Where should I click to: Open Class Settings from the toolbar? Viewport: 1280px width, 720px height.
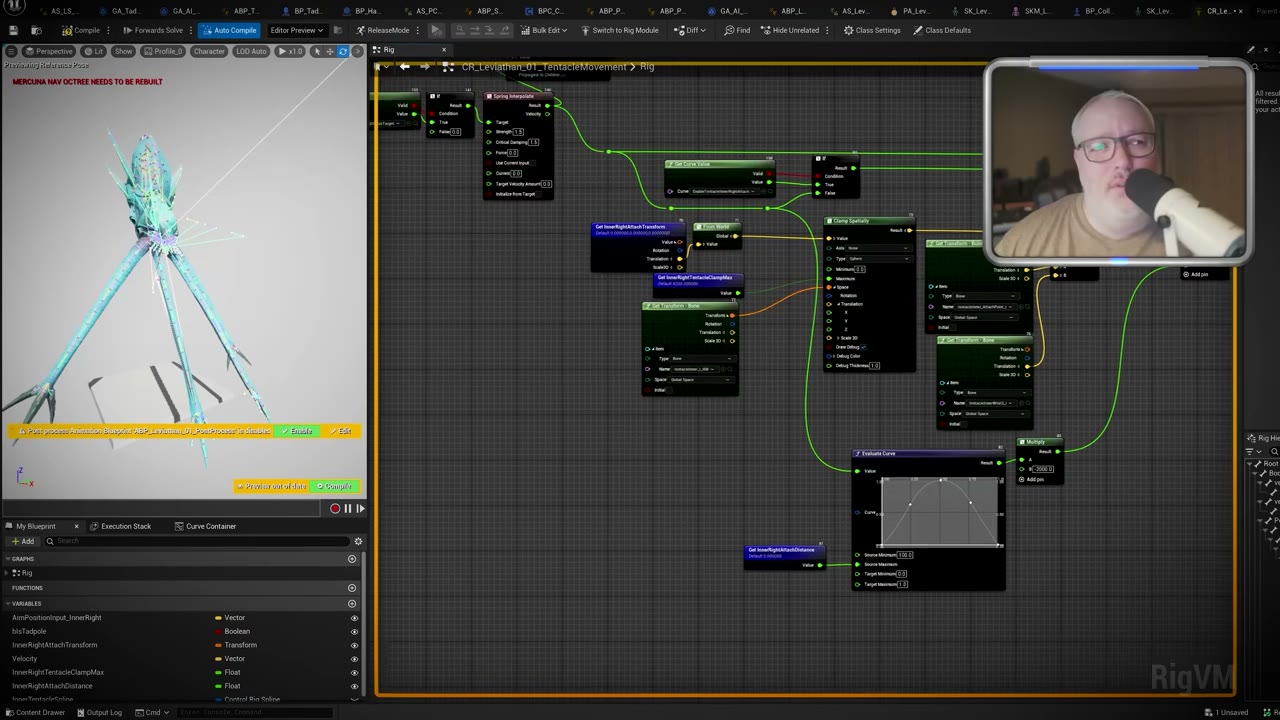click(872, 30)
